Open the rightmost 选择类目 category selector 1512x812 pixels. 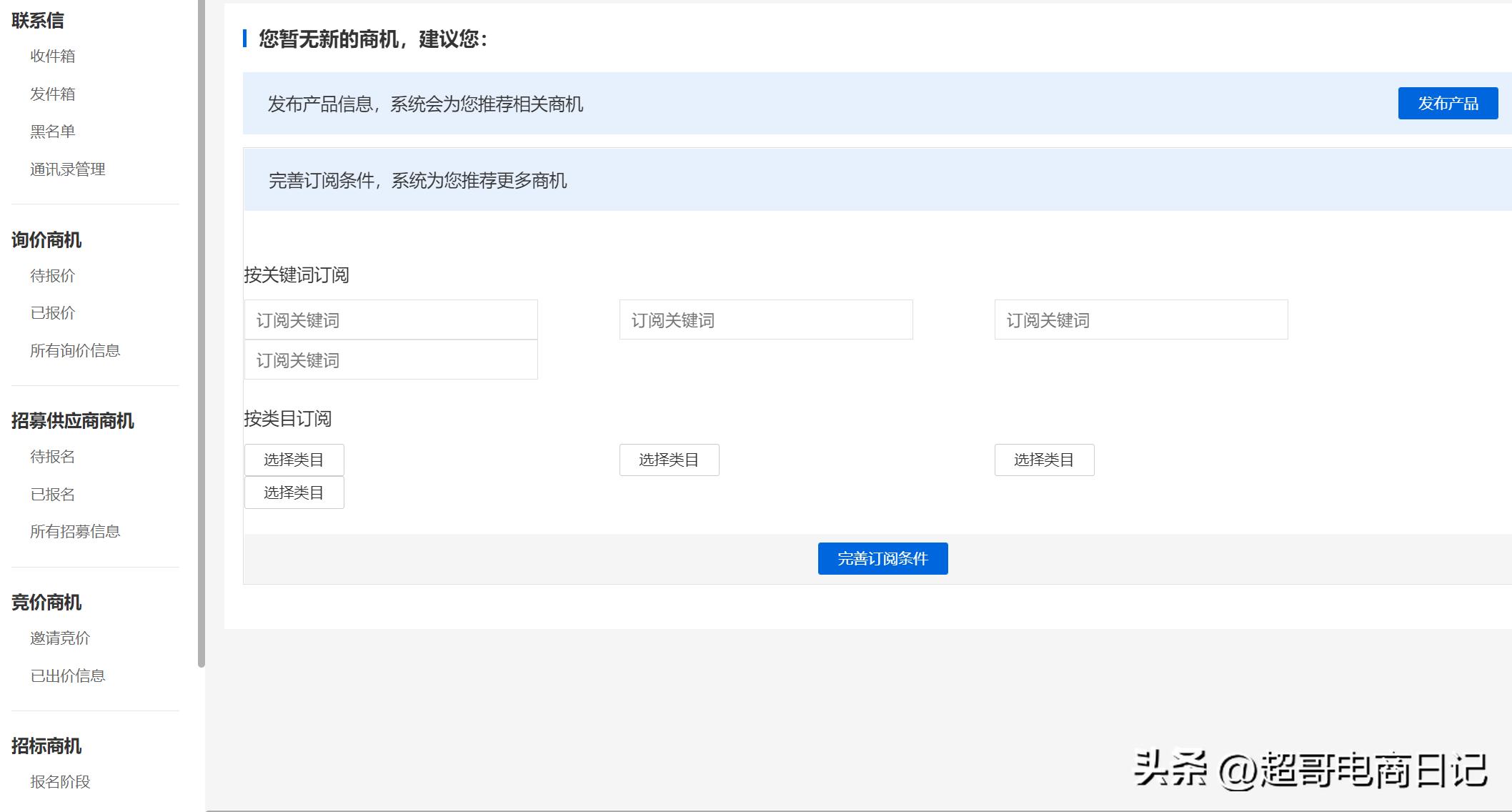pyautogui.click(x=1044, y=460)
